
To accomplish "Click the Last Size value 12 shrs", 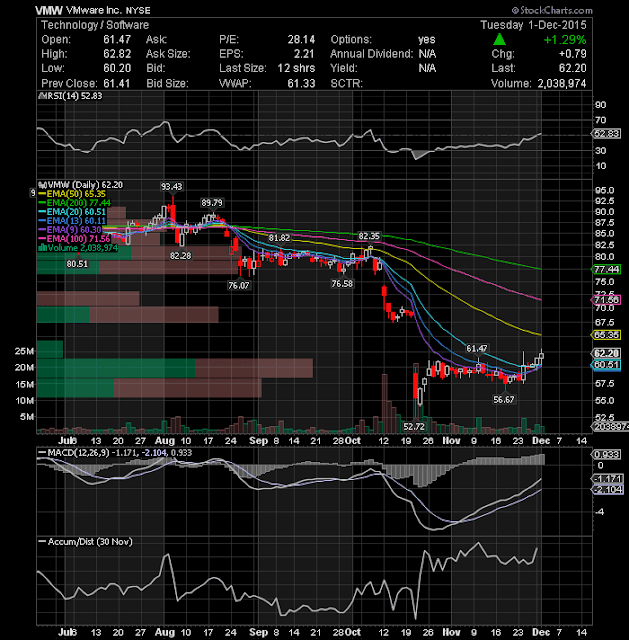I will [296, 68].
